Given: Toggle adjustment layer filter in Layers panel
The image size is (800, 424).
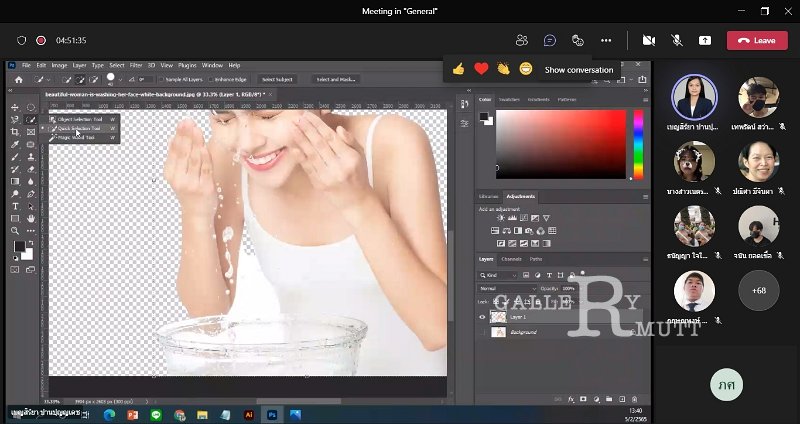Looking at the screenshot, I should tap(537, 276).
